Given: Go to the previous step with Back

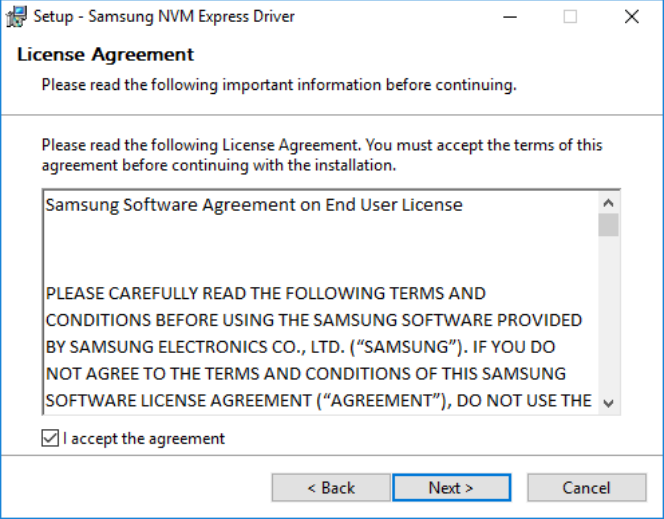Looking at the screenshot, I should pyautogui.click(x=331, y=488).
